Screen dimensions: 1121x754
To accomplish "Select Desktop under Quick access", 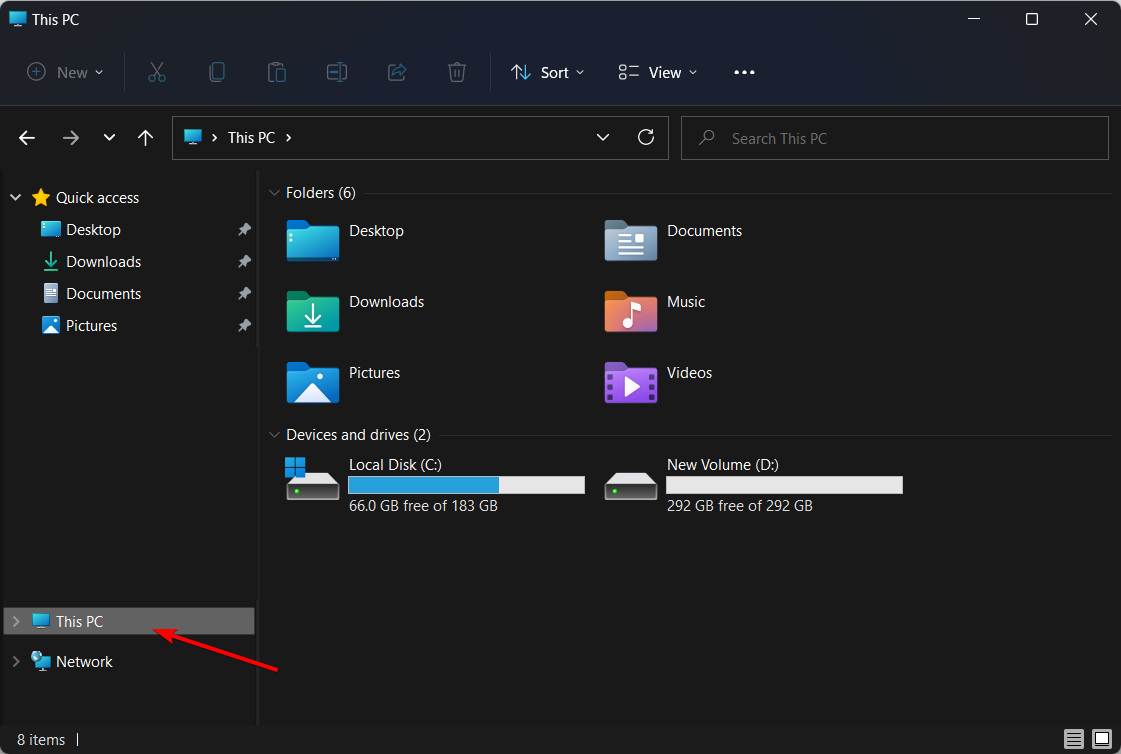I will [94, 229].
